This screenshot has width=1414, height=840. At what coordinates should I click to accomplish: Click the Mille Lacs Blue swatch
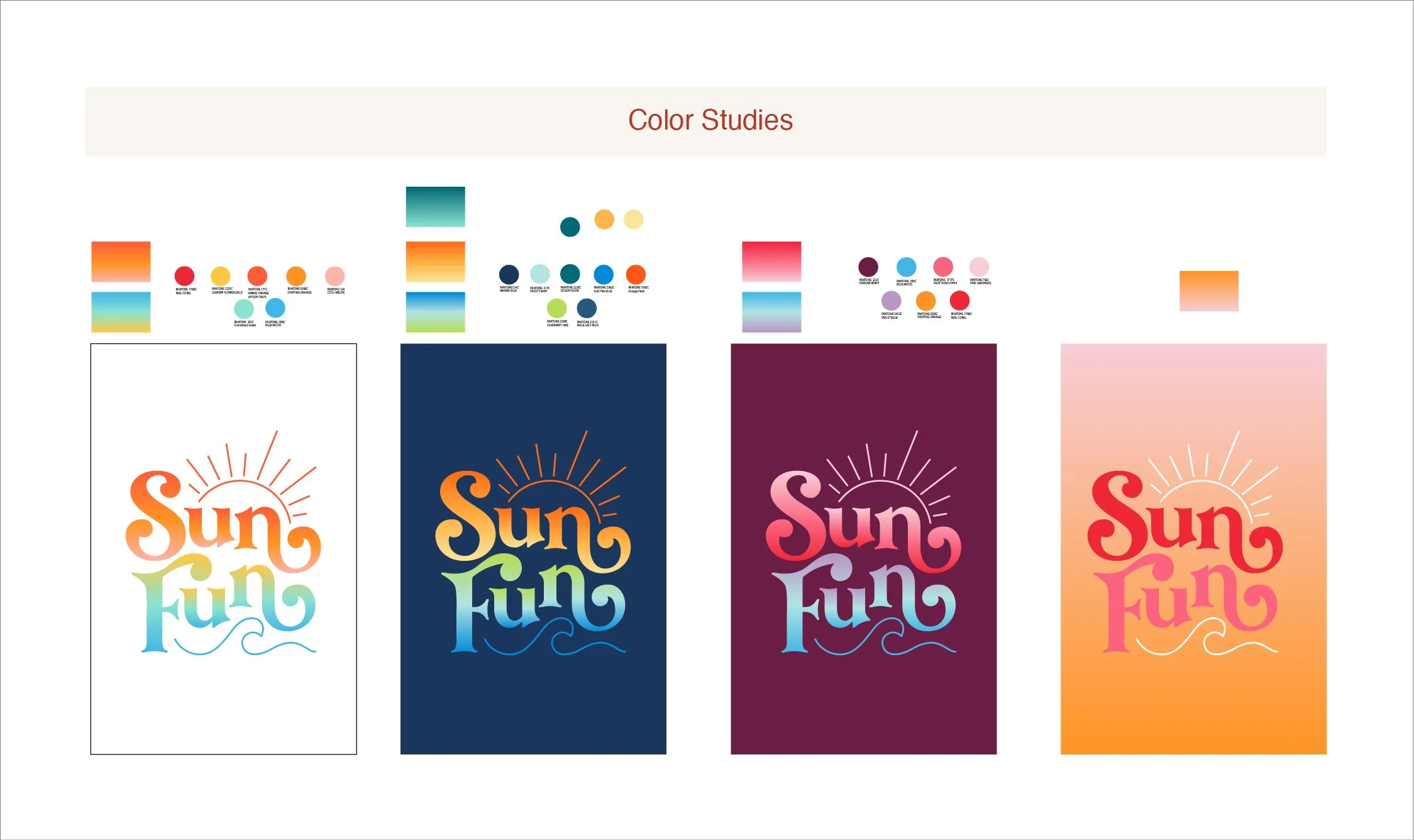point(587,308)
